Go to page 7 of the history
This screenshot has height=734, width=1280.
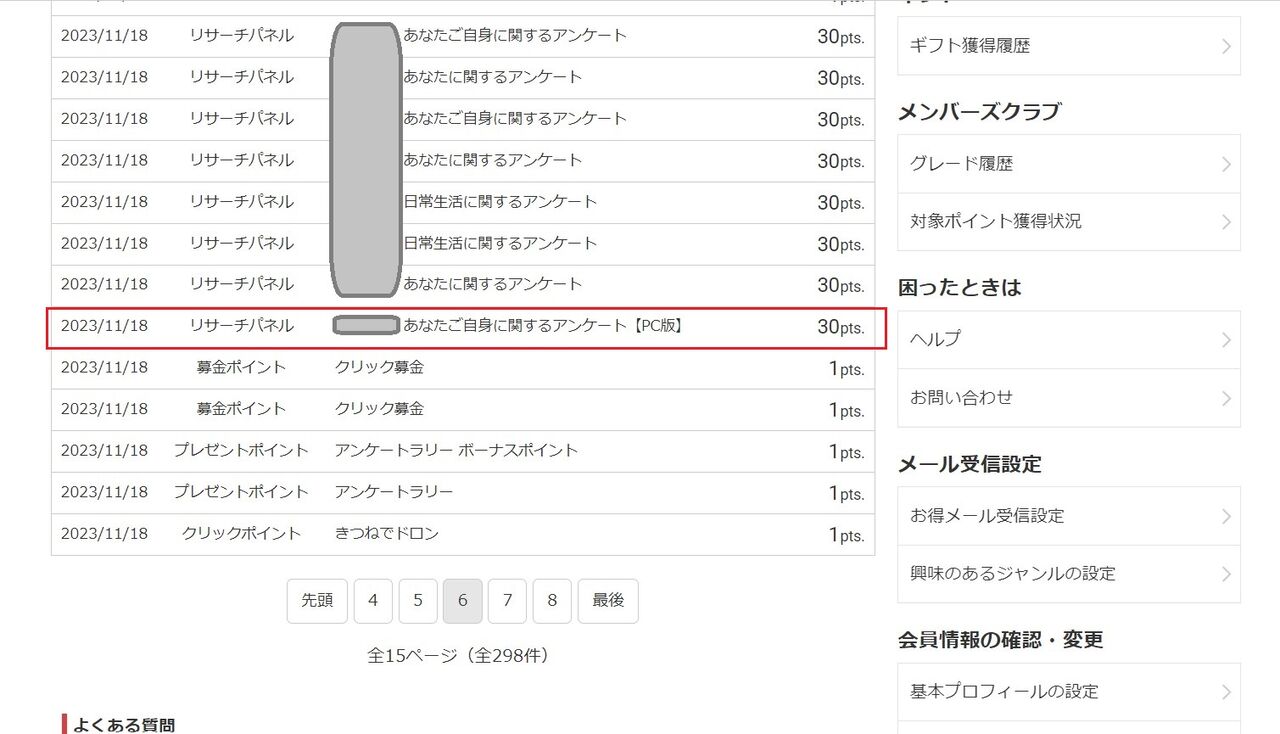click(507, 601)
